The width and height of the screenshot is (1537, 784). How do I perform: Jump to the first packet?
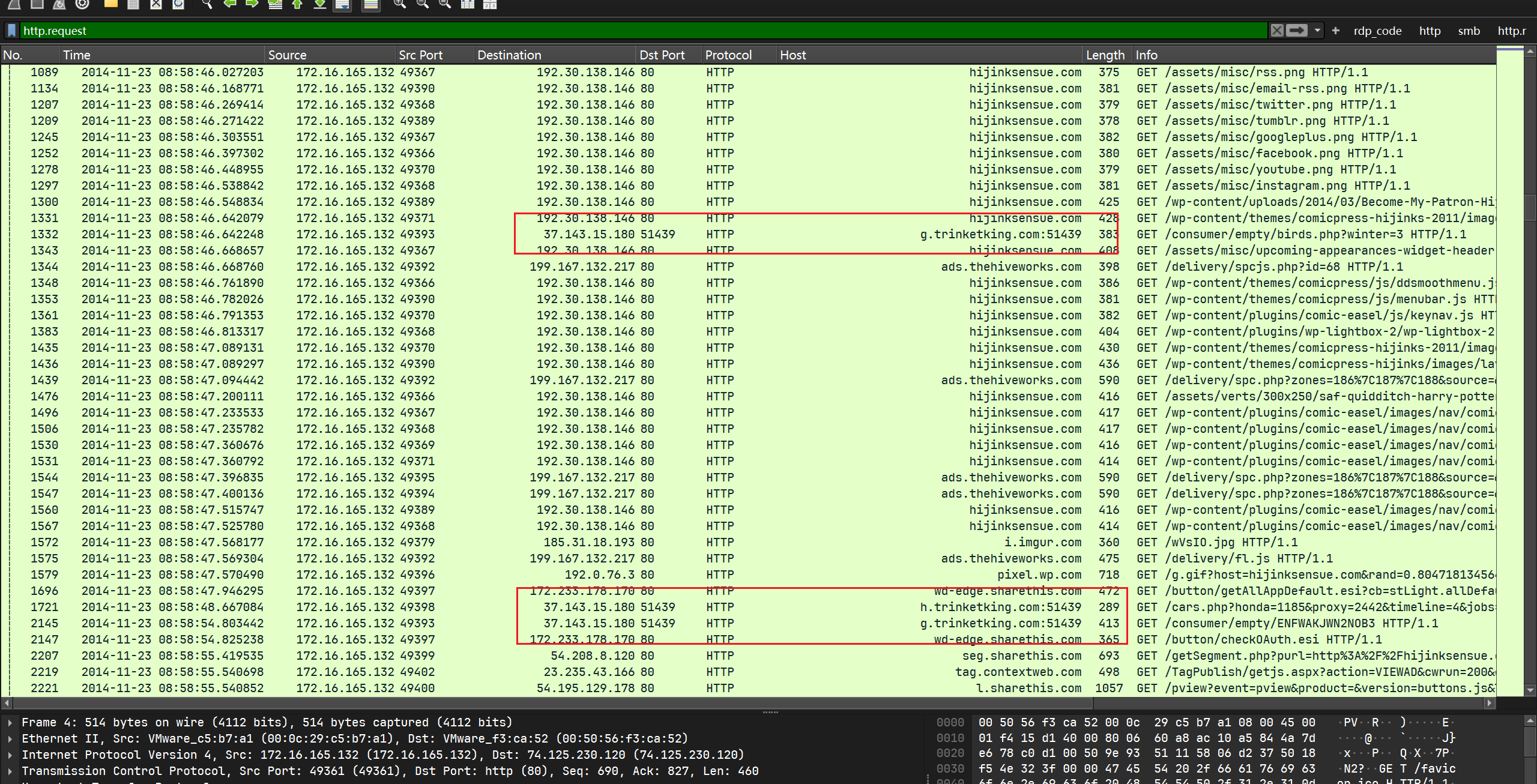297,4
